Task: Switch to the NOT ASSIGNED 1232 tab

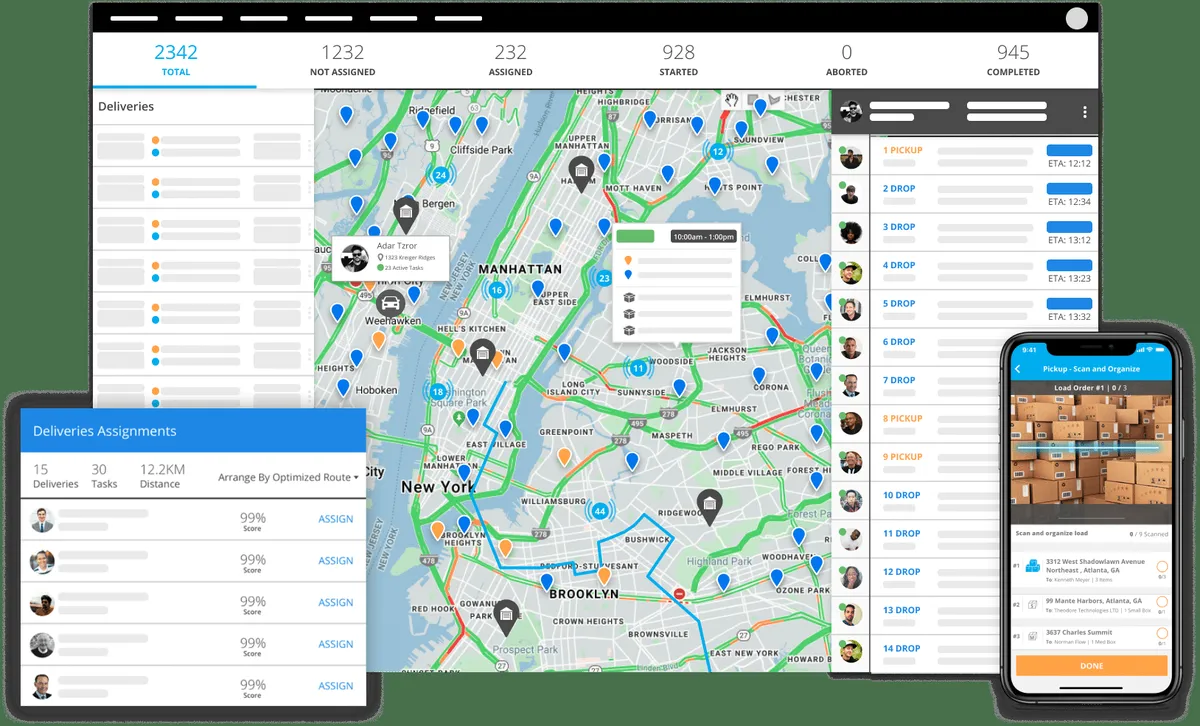Action: point(343,60)
